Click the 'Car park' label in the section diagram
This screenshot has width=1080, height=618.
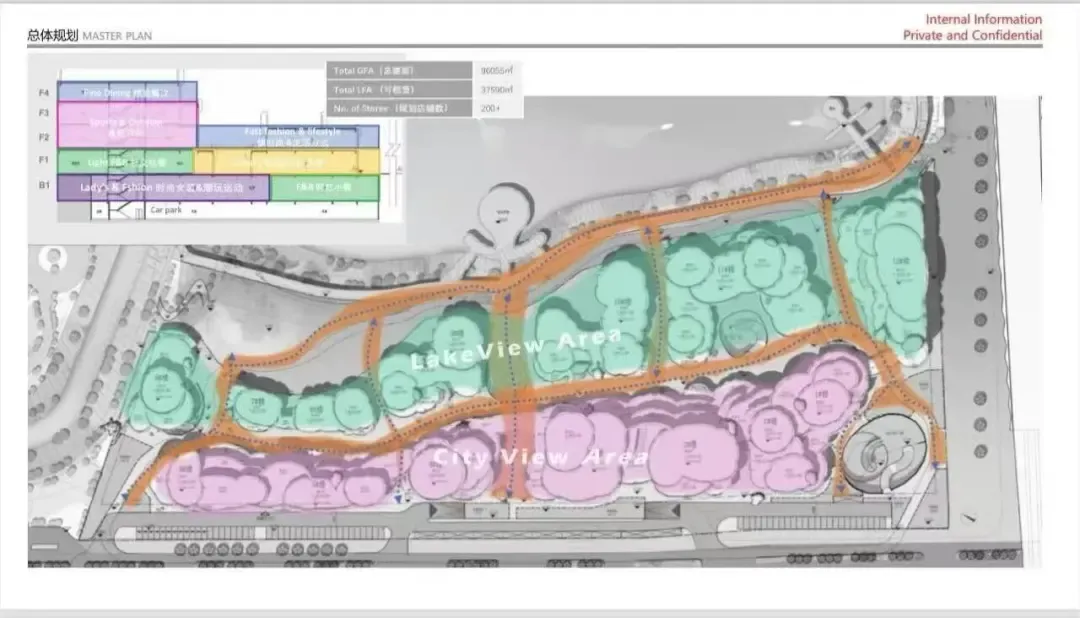tap(165, 210)
